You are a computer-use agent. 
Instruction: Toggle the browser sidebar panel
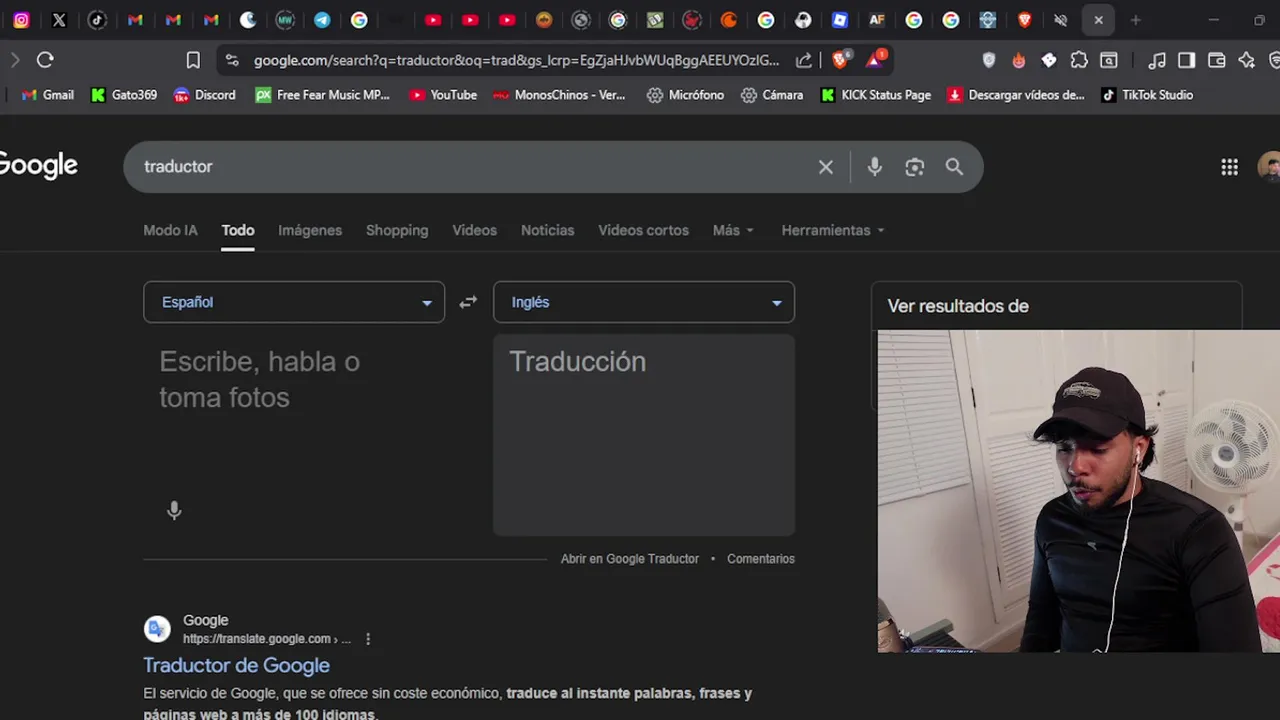coord(1186,60)
